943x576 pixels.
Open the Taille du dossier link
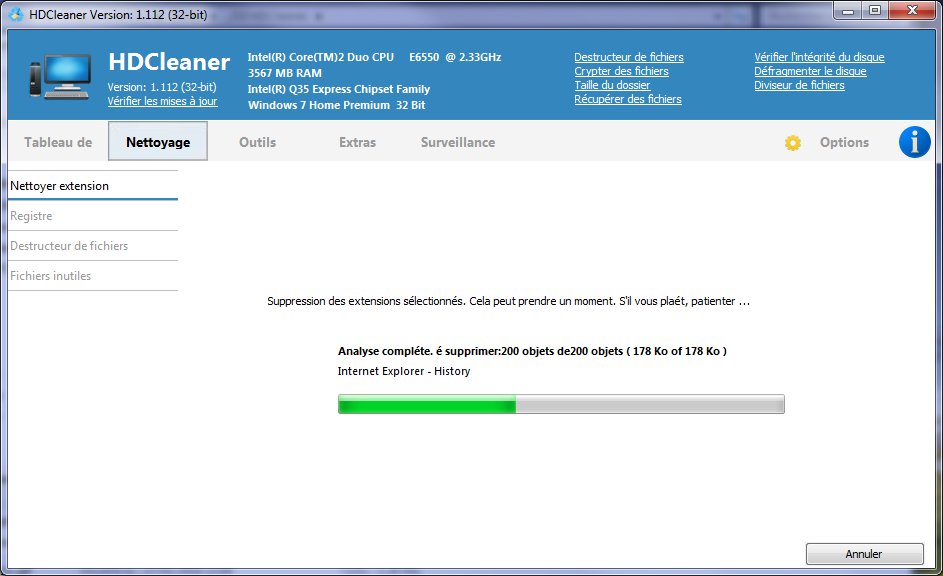point(612,85)
